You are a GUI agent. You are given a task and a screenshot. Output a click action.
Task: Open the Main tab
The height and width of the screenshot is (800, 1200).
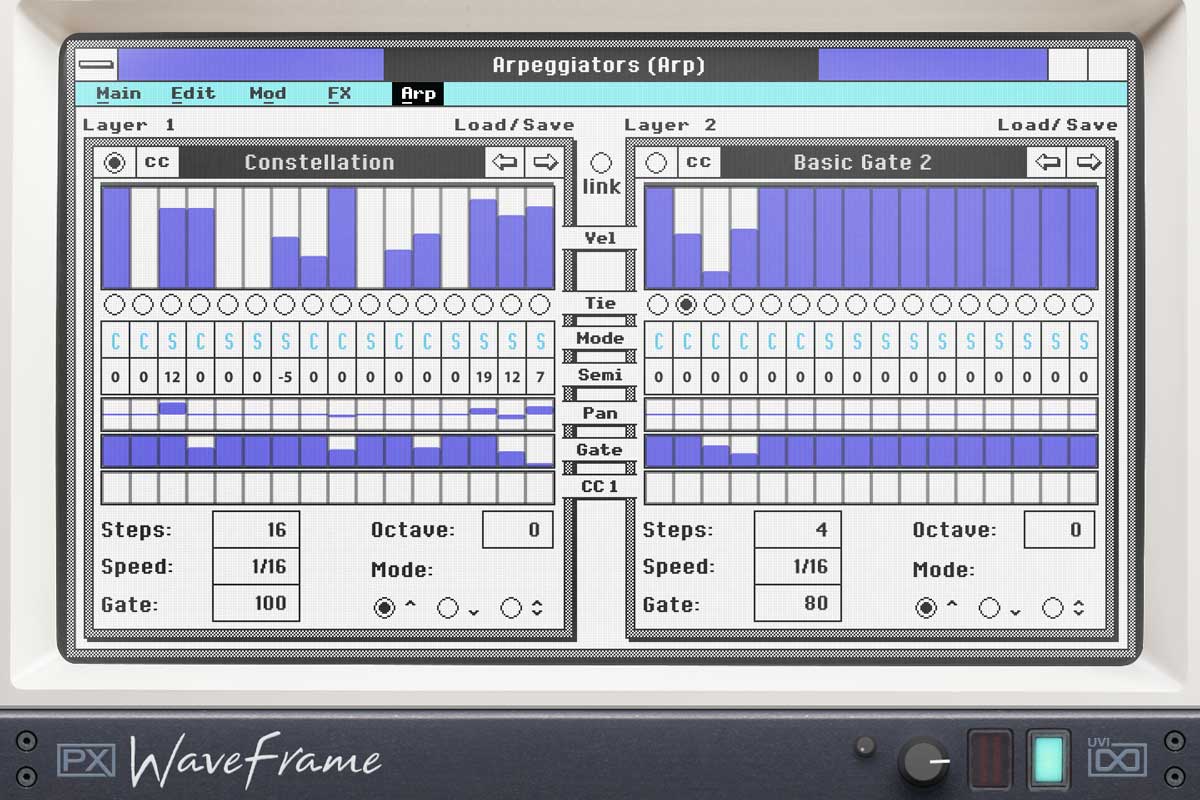tap(118, 94)
